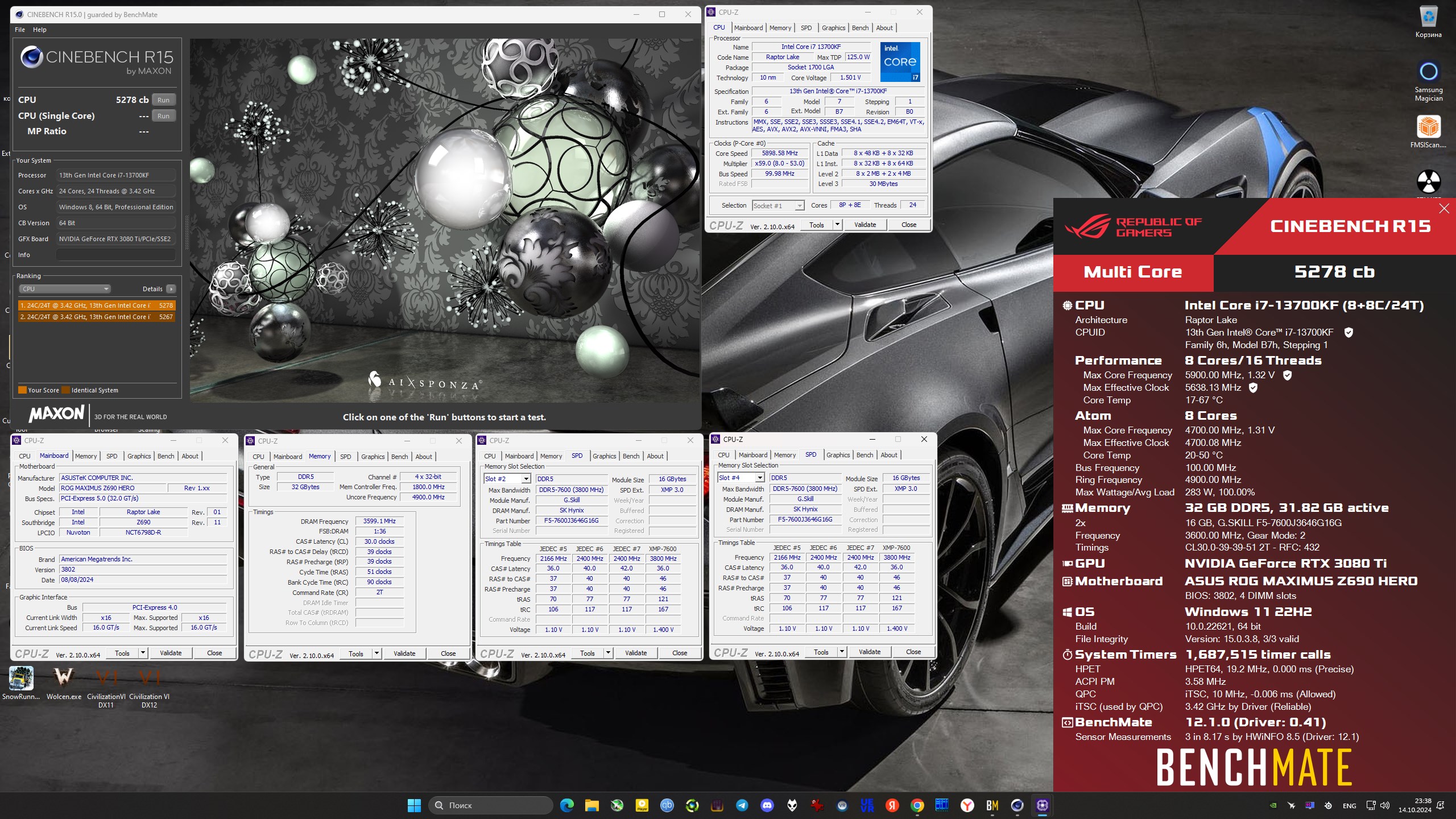Click Validate in the Slot #4 SPD window

tap(870, 652)
